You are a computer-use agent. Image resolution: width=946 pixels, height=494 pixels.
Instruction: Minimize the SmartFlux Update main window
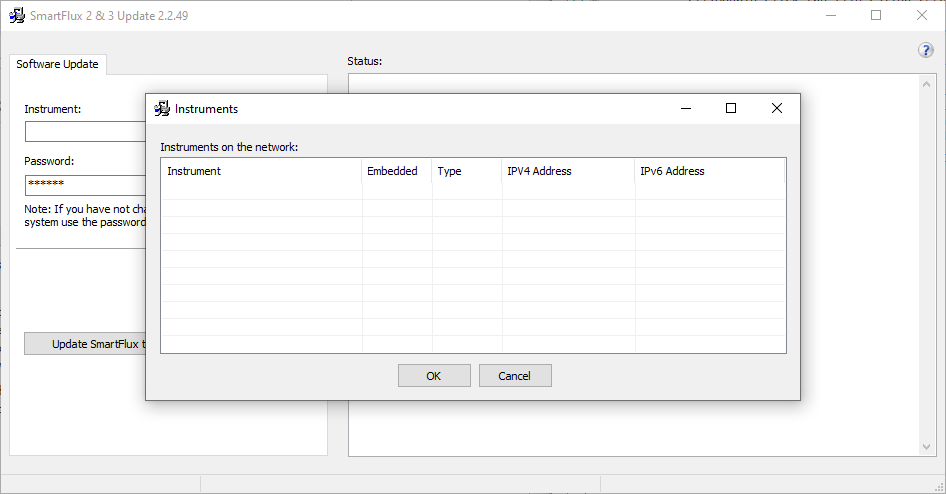[x=830, y=15]
